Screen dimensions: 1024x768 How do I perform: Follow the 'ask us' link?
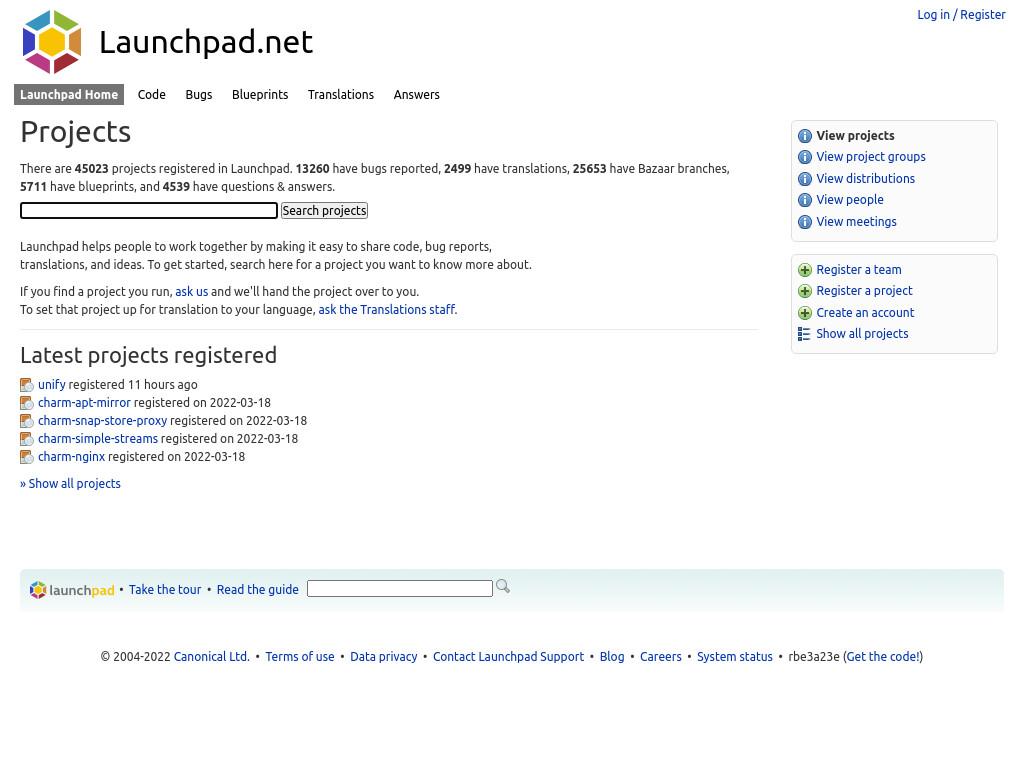point(191,291)
